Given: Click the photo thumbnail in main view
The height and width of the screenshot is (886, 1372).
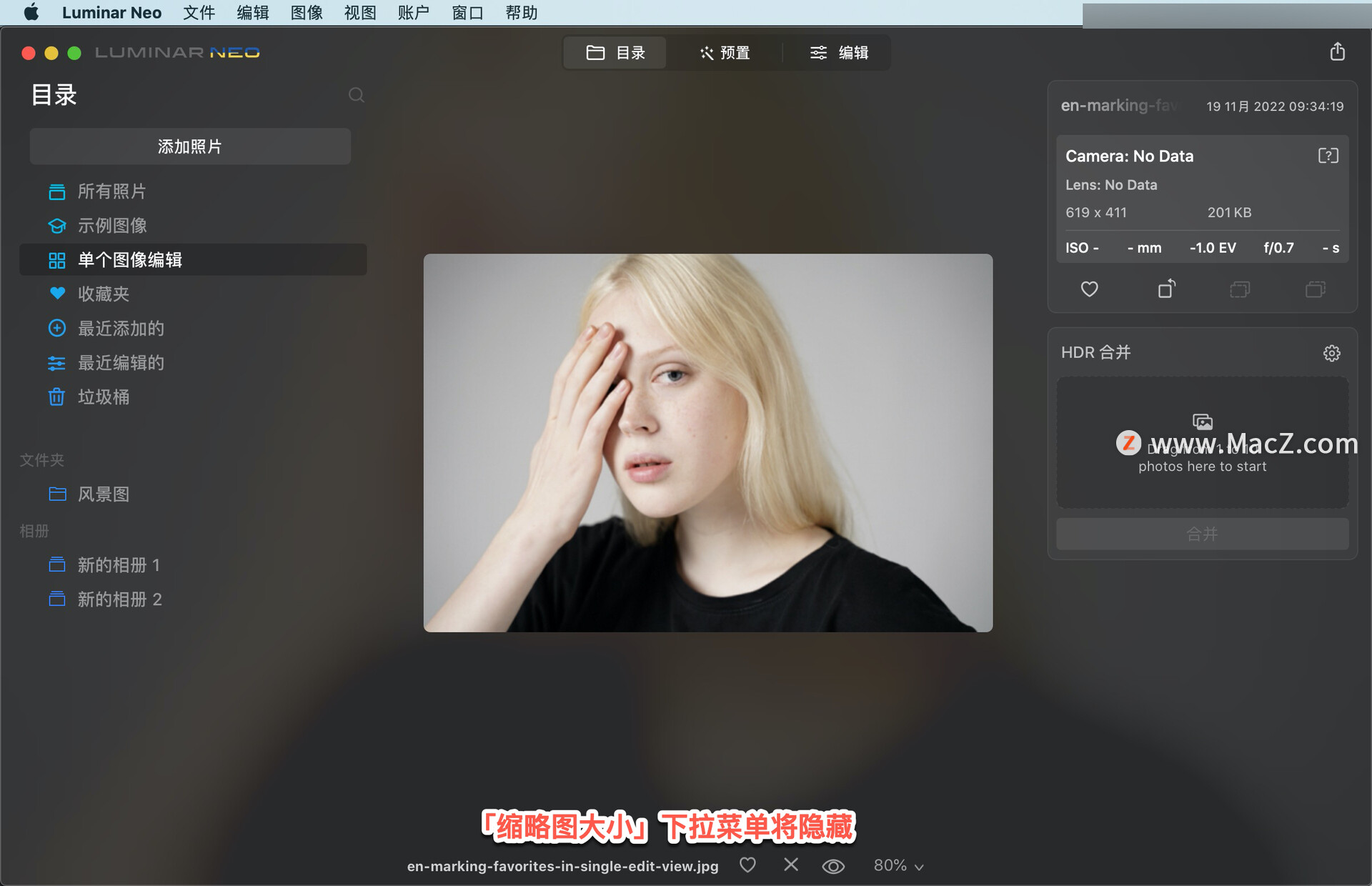Looking at the screenshot, I should click(707, 443).
